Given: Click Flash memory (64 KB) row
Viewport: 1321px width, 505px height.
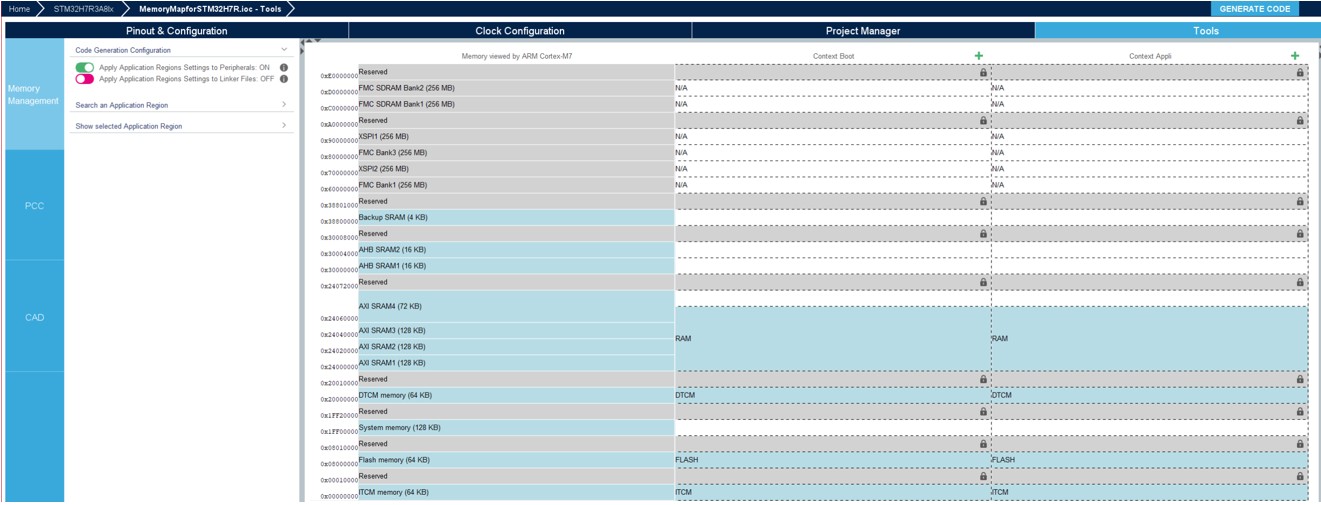Looking at the screenshot, I should 516,460.
